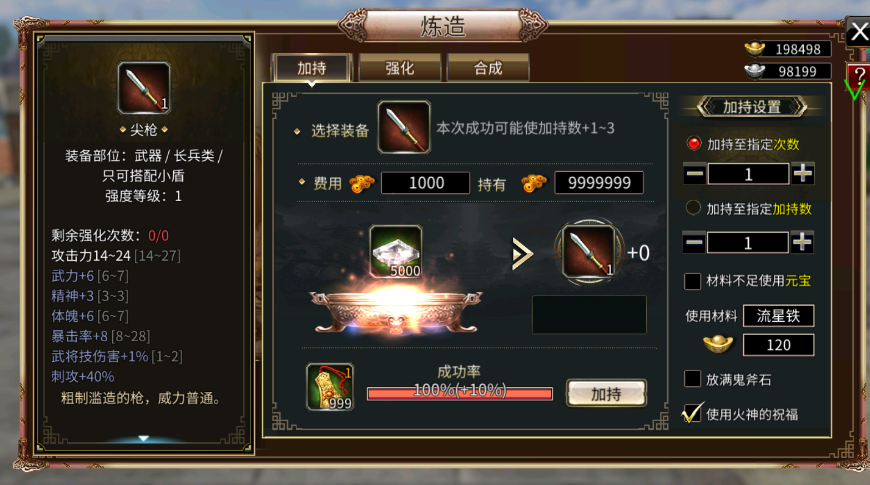This screenshot has width=870, height=485.
Task: Click the result spear icon with +0
Action: [589, 251]
